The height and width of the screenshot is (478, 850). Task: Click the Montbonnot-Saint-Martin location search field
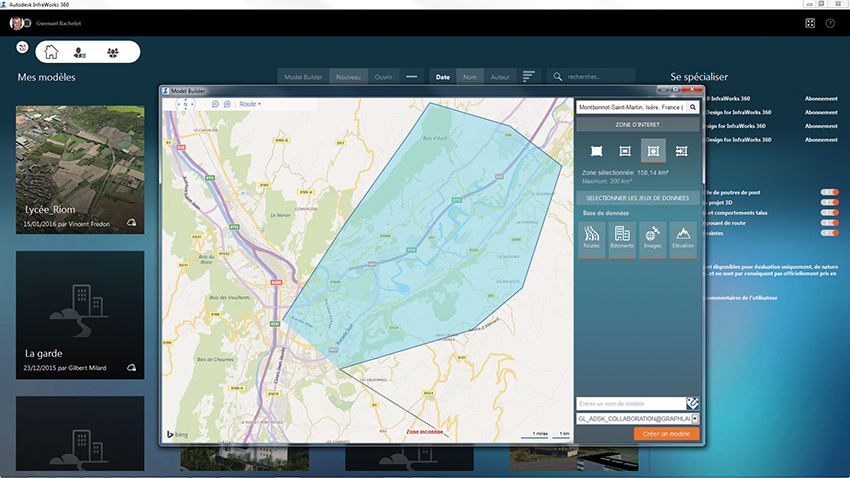[631, 107]
